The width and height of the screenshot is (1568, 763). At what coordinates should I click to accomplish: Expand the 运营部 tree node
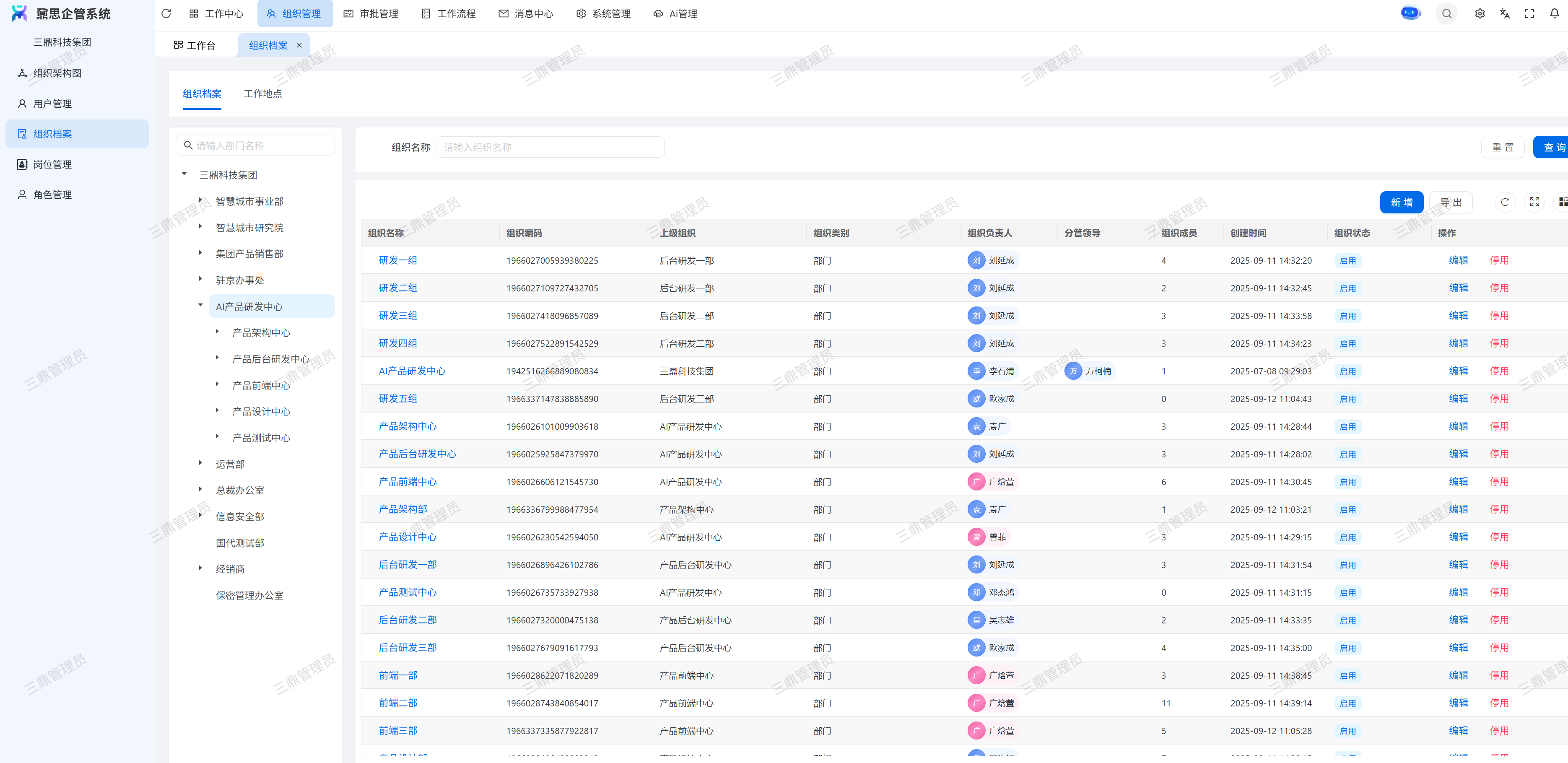[200, 463]
